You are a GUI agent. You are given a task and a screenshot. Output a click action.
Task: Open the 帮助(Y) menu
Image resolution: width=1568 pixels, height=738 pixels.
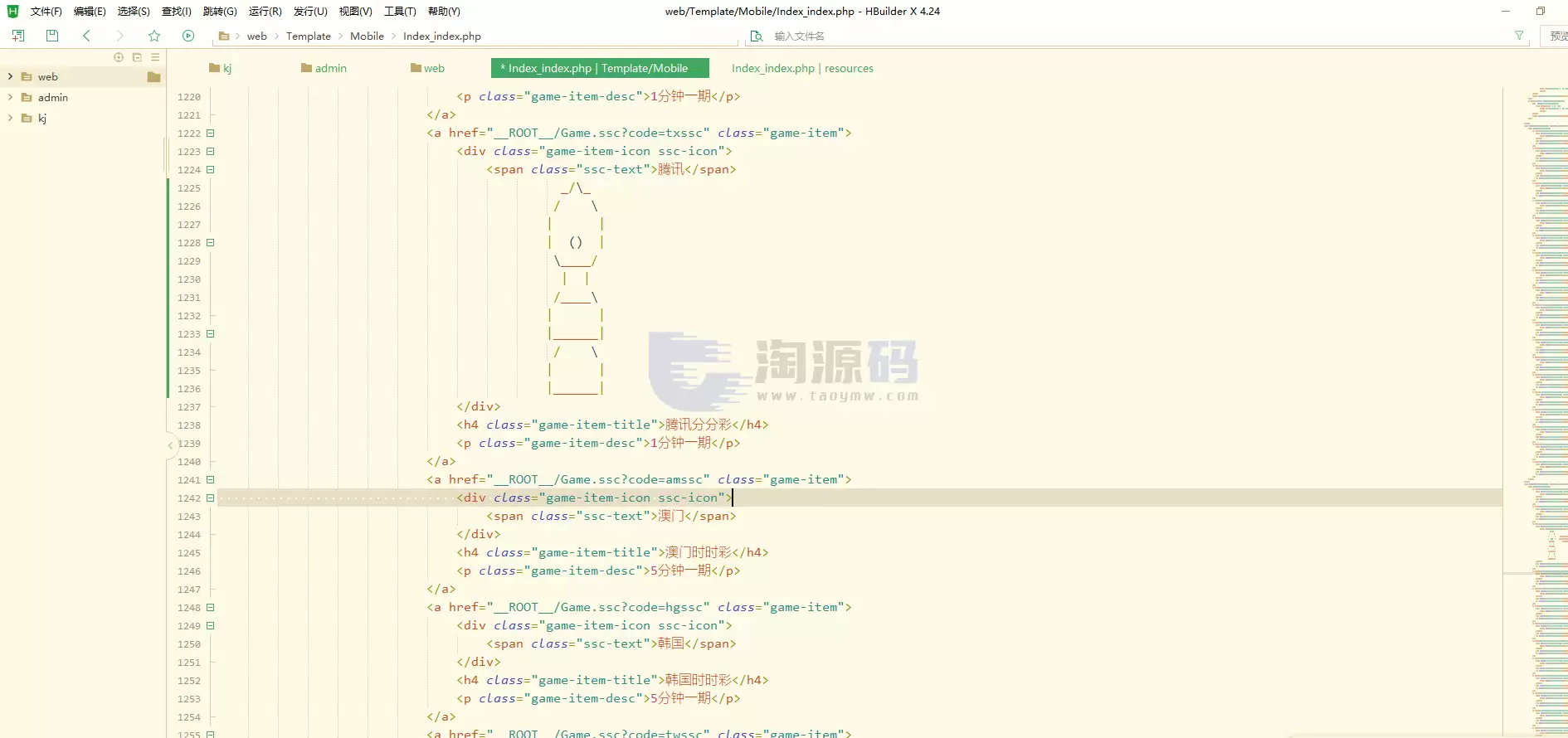(x=444, y=12)
